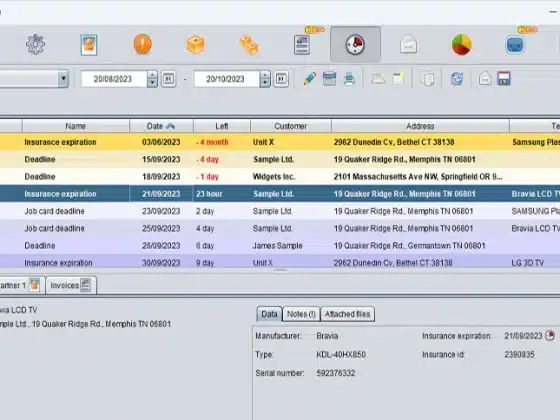
Task: Sort by the Customer column header
Action: (x=291, y=126)
